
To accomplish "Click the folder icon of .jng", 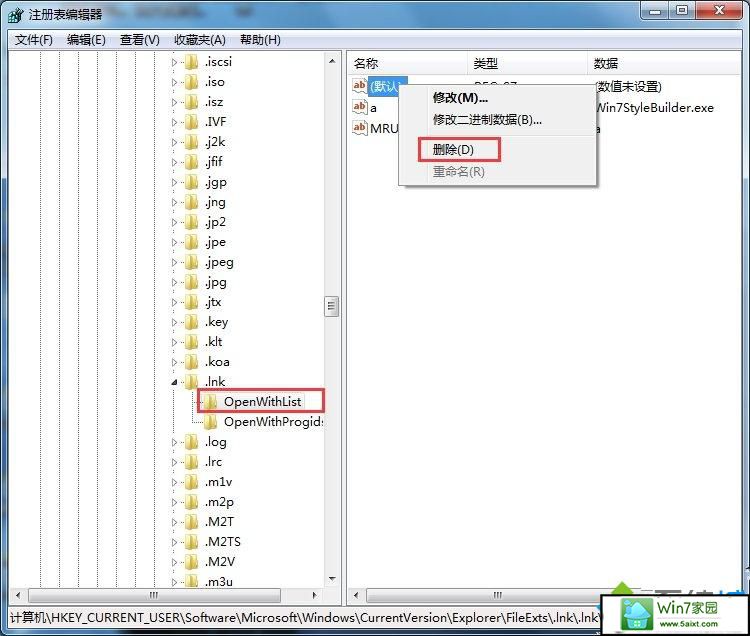I will pyautogui.click(x=192, y=202).
